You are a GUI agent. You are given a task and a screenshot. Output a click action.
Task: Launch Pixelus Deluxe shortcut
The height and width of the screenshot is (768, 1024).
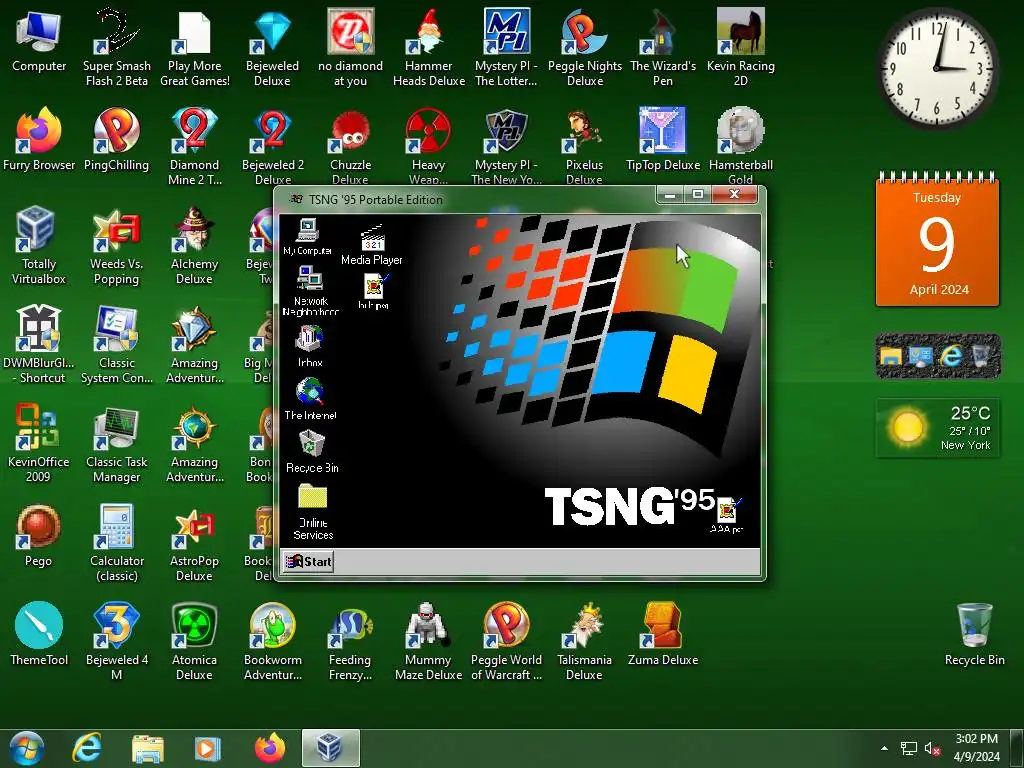584,146
